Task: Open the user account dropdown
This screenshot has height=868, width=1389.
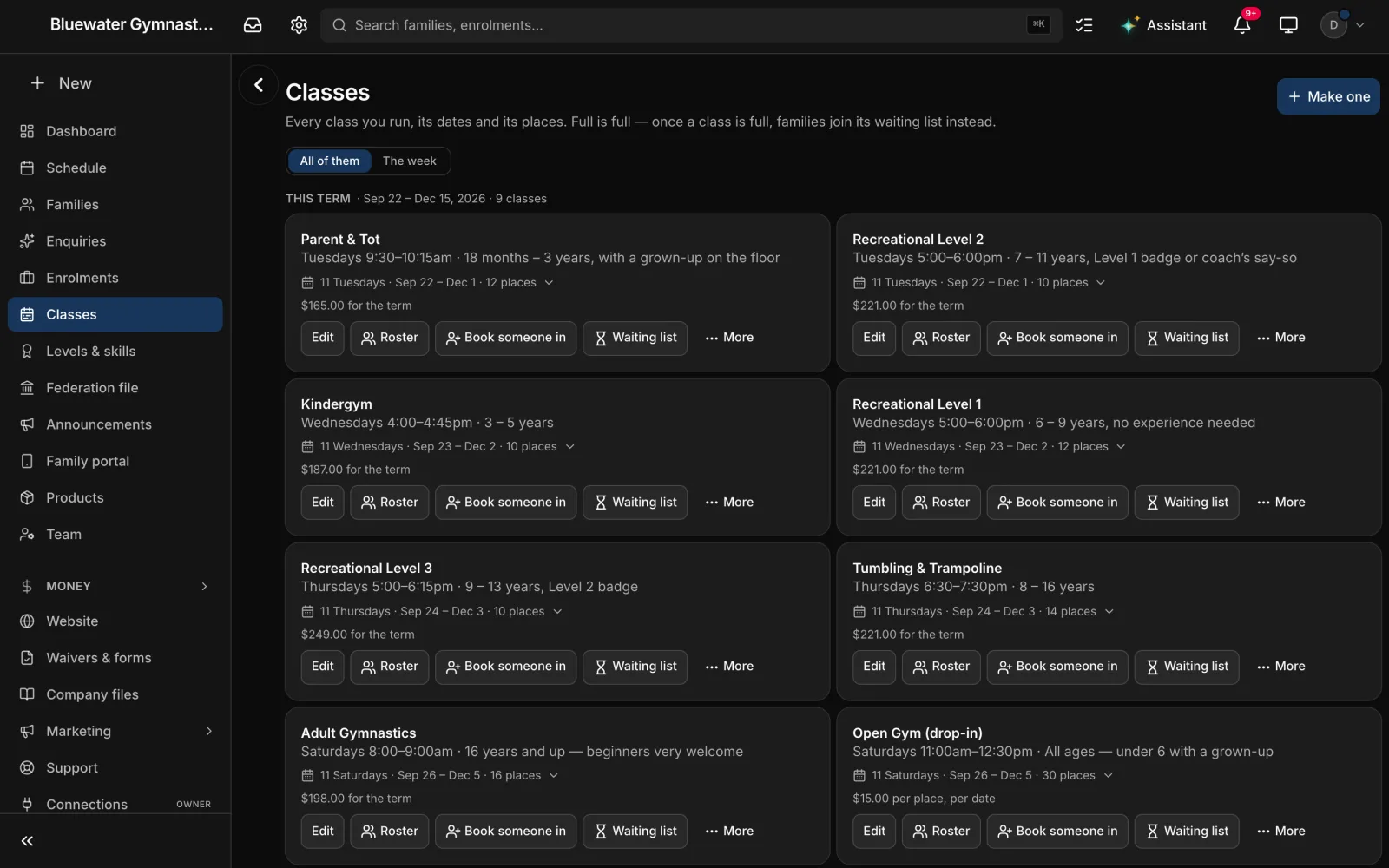Action: pyautogui.click(x=1343, y=25)
